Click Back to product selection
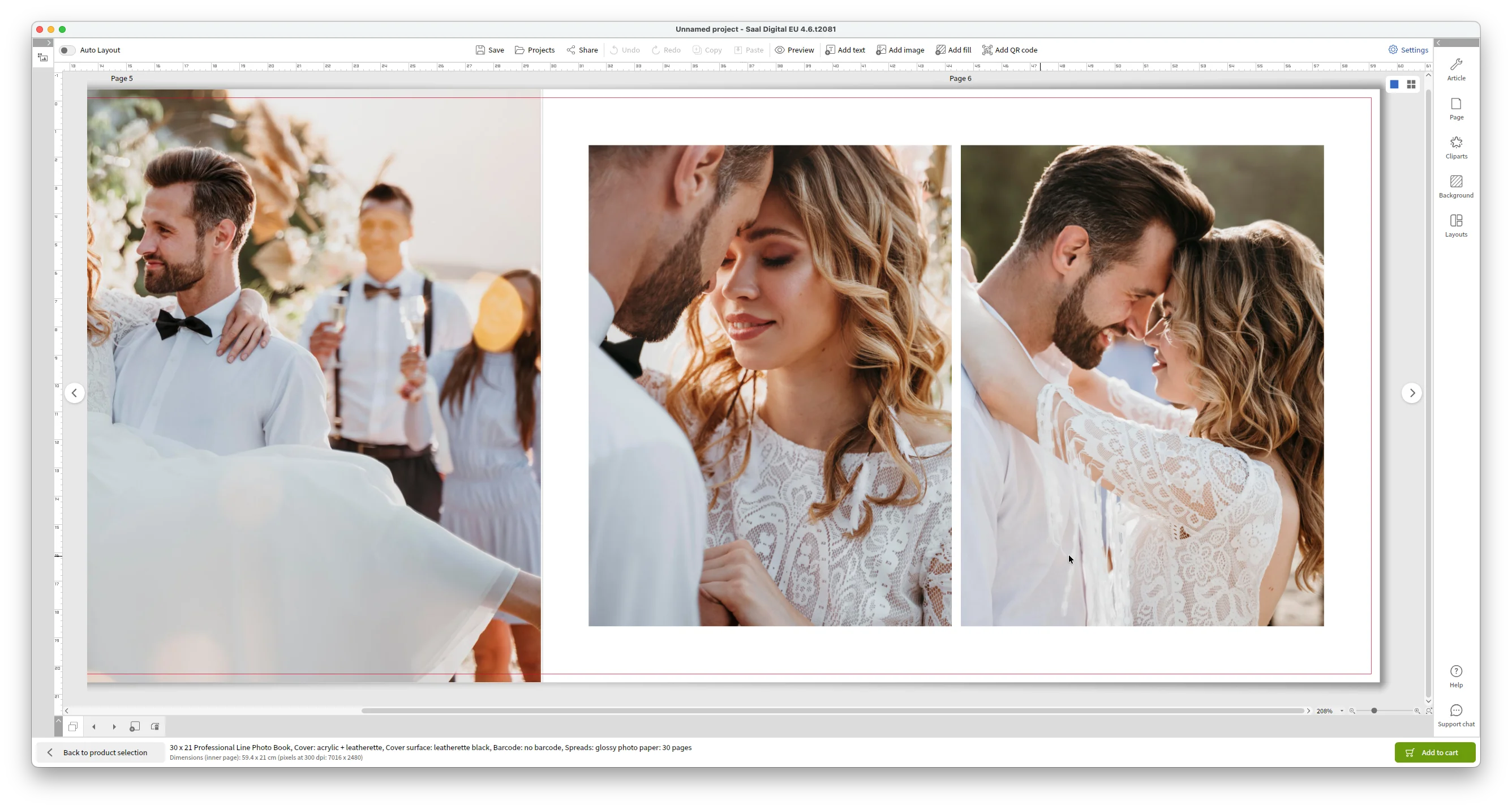 pyautogui.click(x=98, y=752)
